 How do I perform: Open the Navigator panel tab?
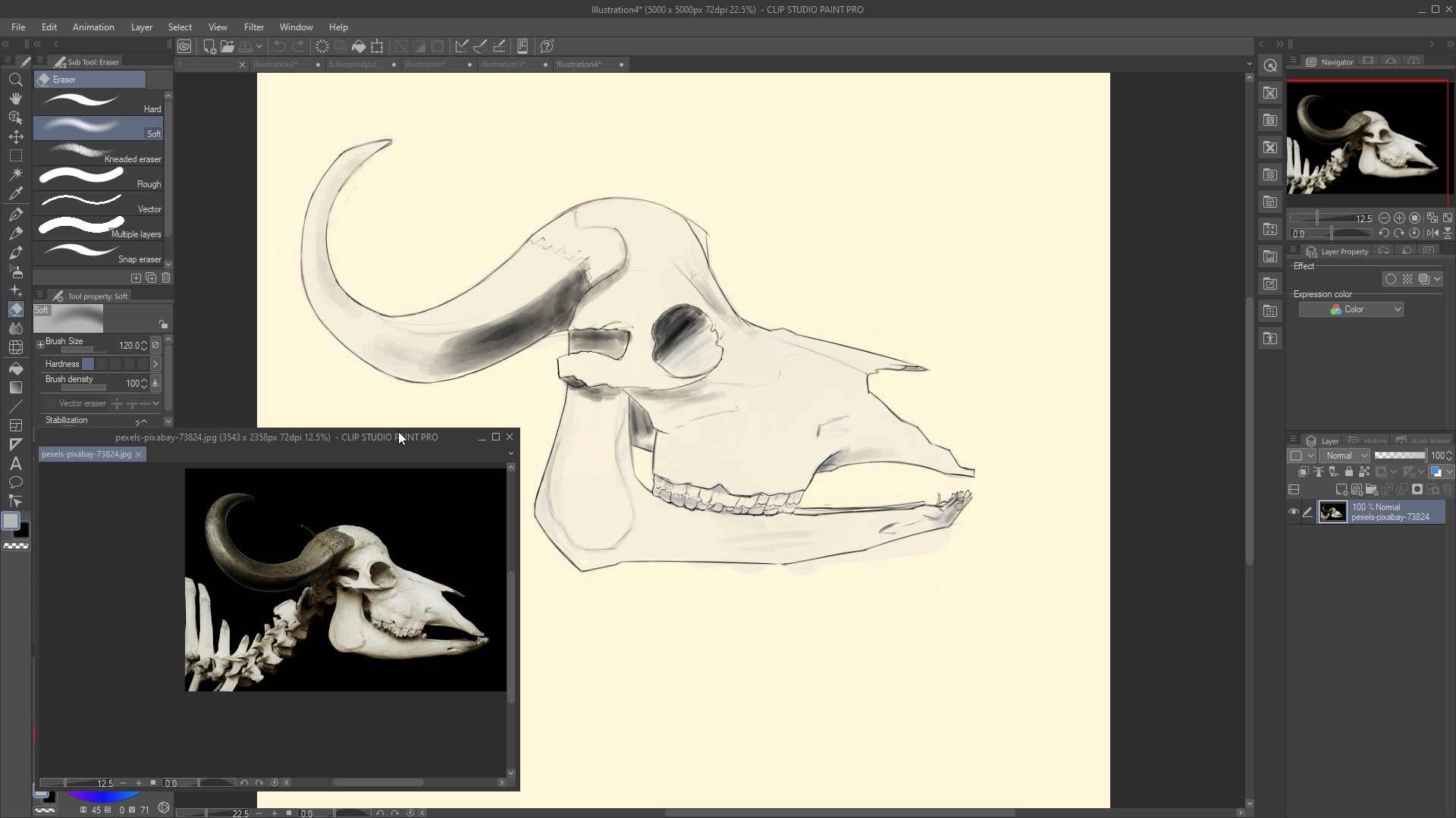(x=1330, y=61)
